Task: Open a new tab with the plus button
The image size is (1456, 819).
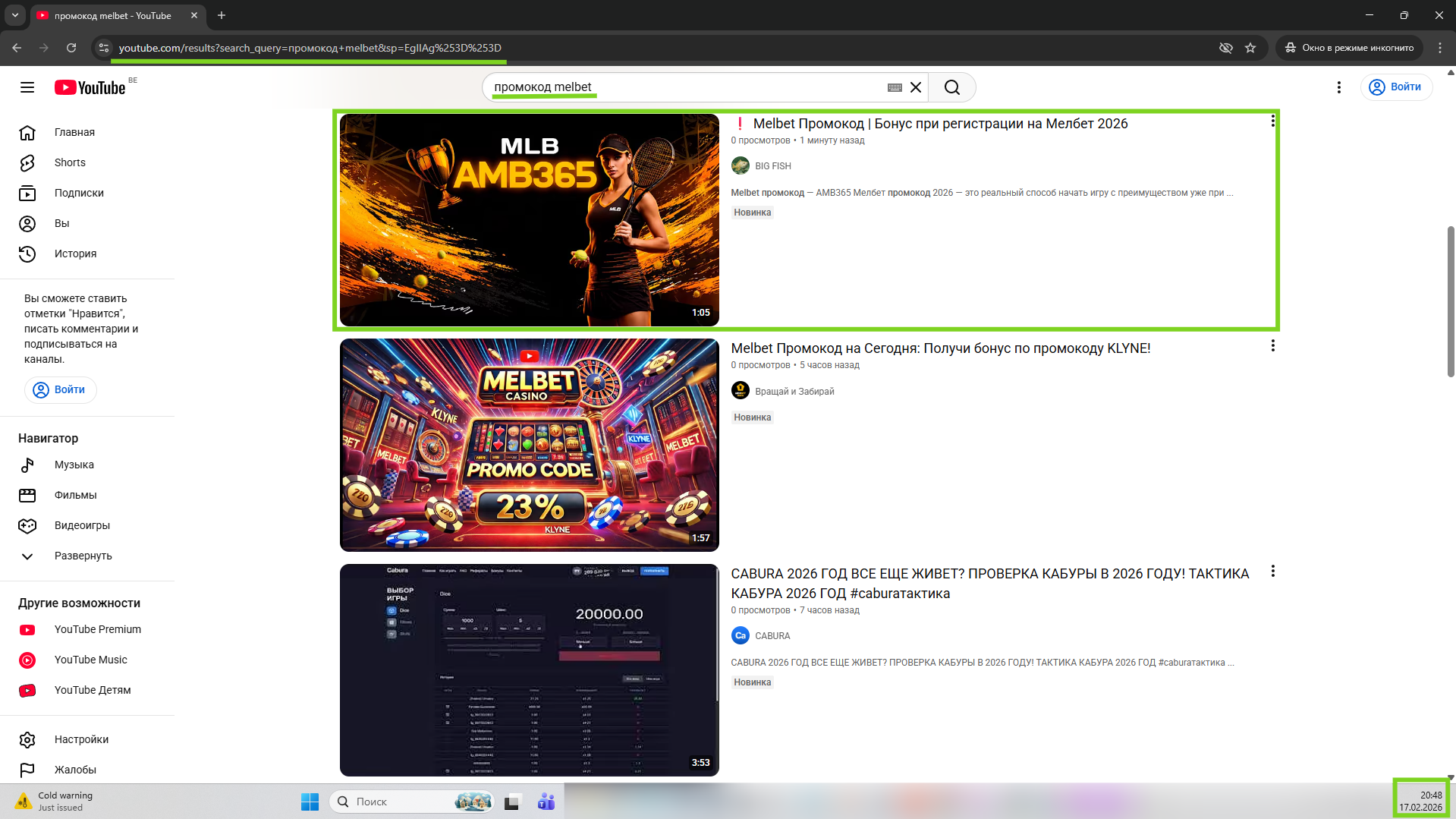Action: click(x=222, y=15)
